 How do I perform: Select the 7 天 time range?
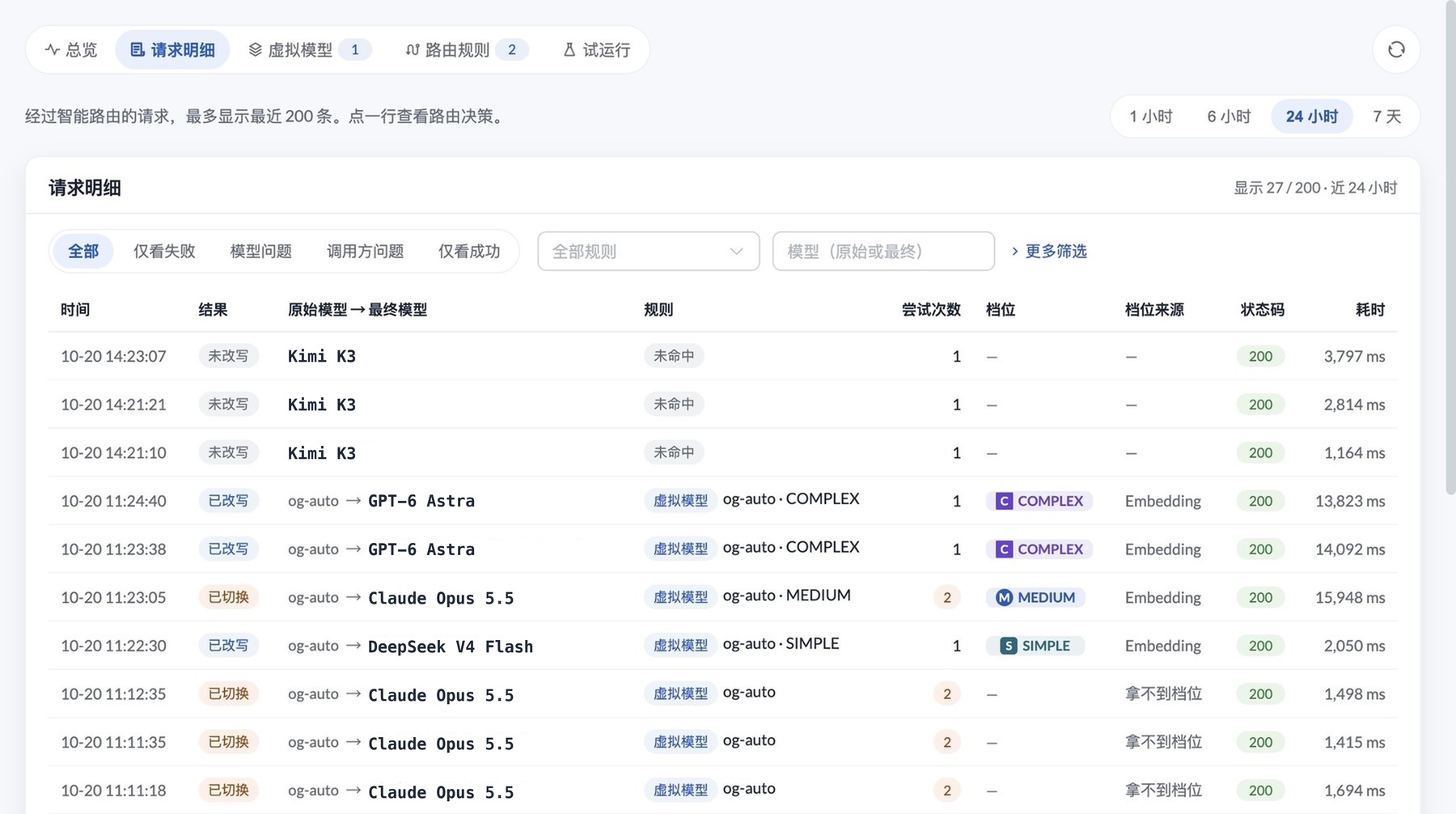[x=1386, y=117]
